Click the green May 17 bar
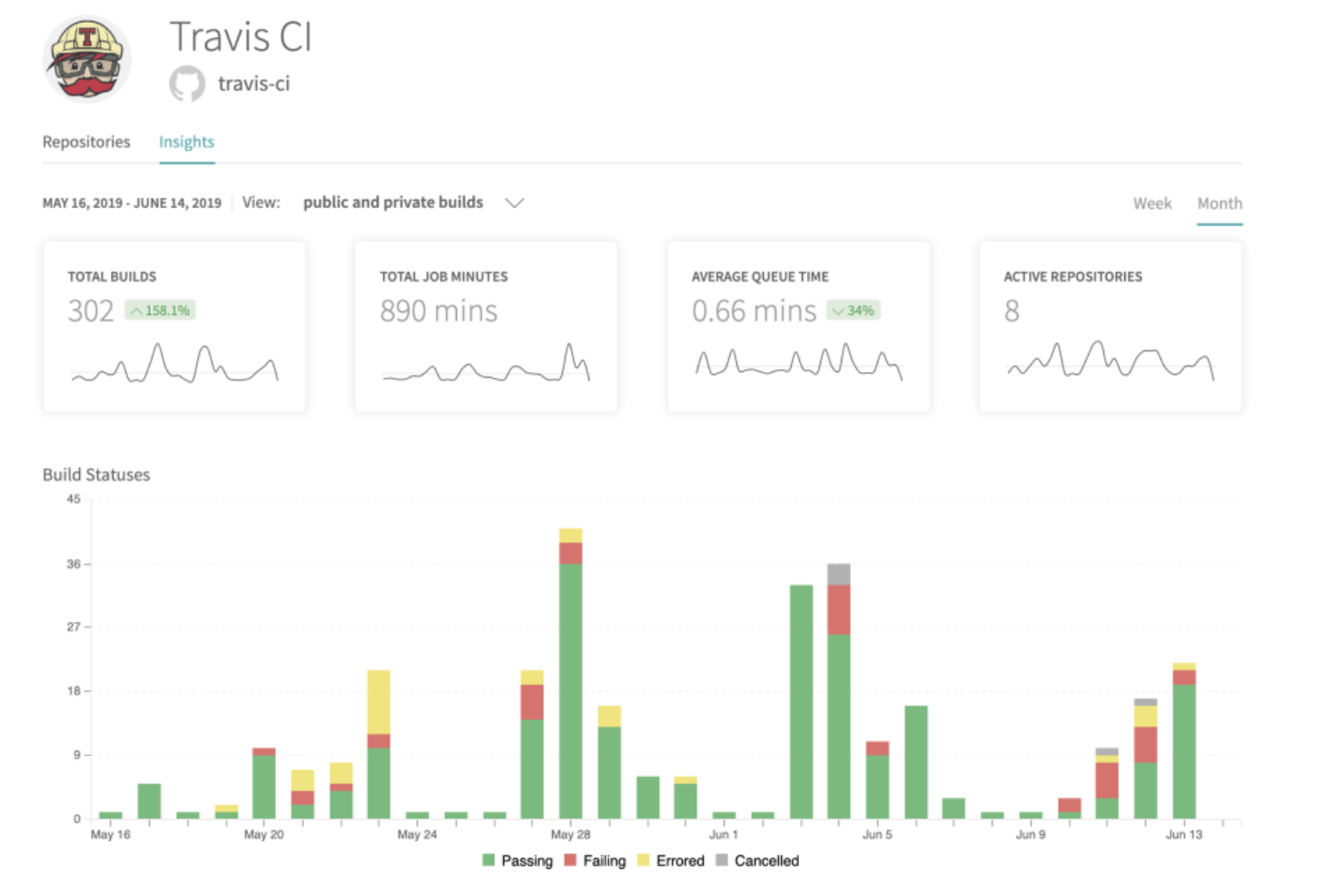 [149, 801]
